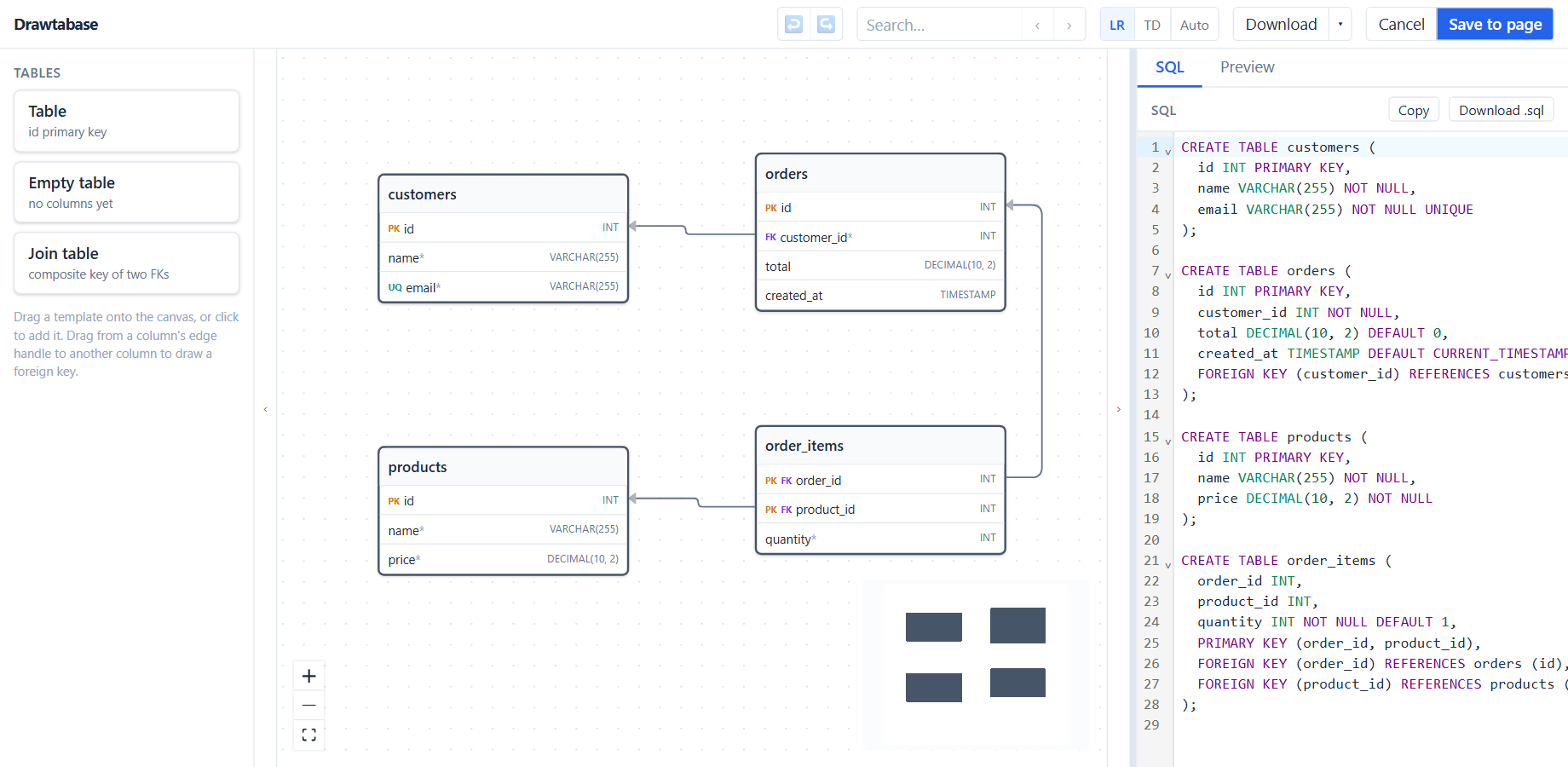Click the minimap overview in canvas
This screenshot has width=1568, height=767.
(x=976, y=664)
